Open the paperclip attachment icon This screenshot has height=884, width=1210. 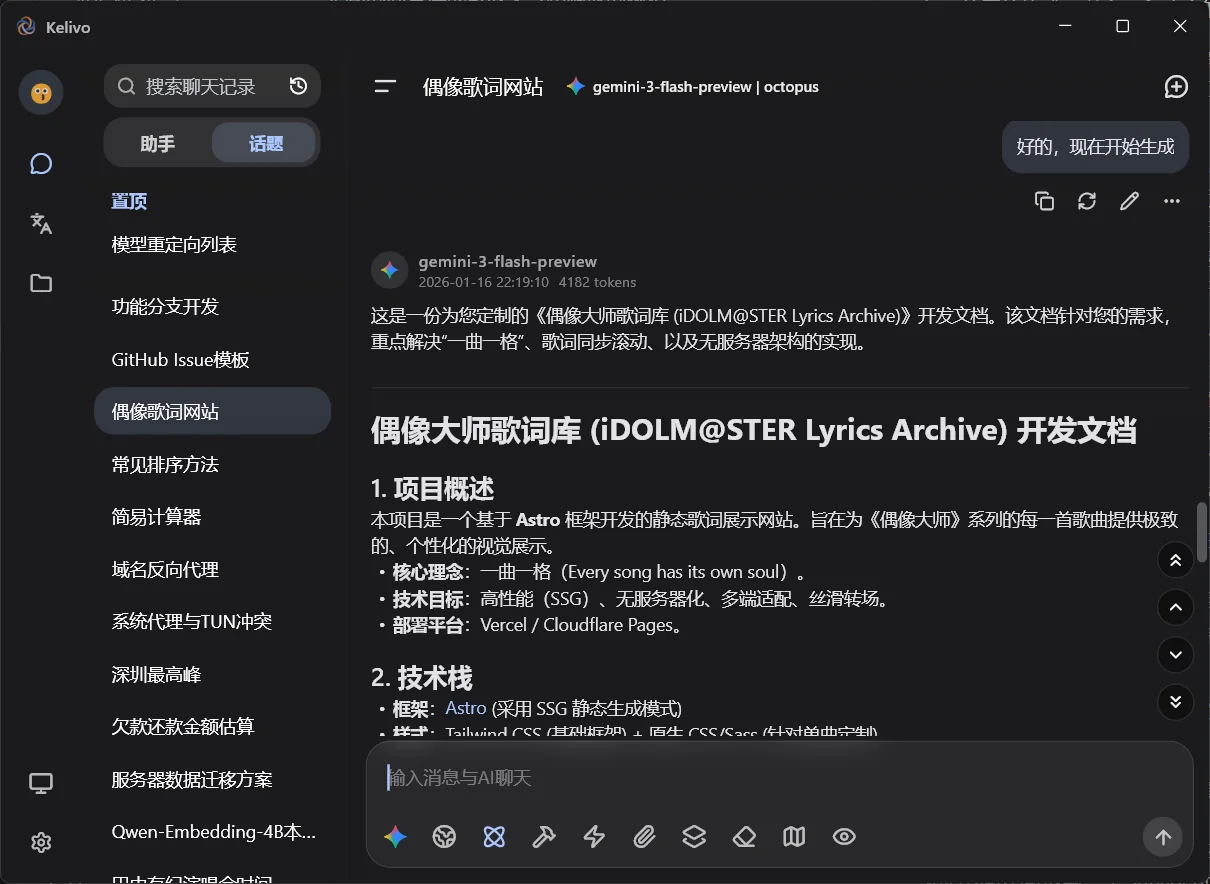pos(644,837)
